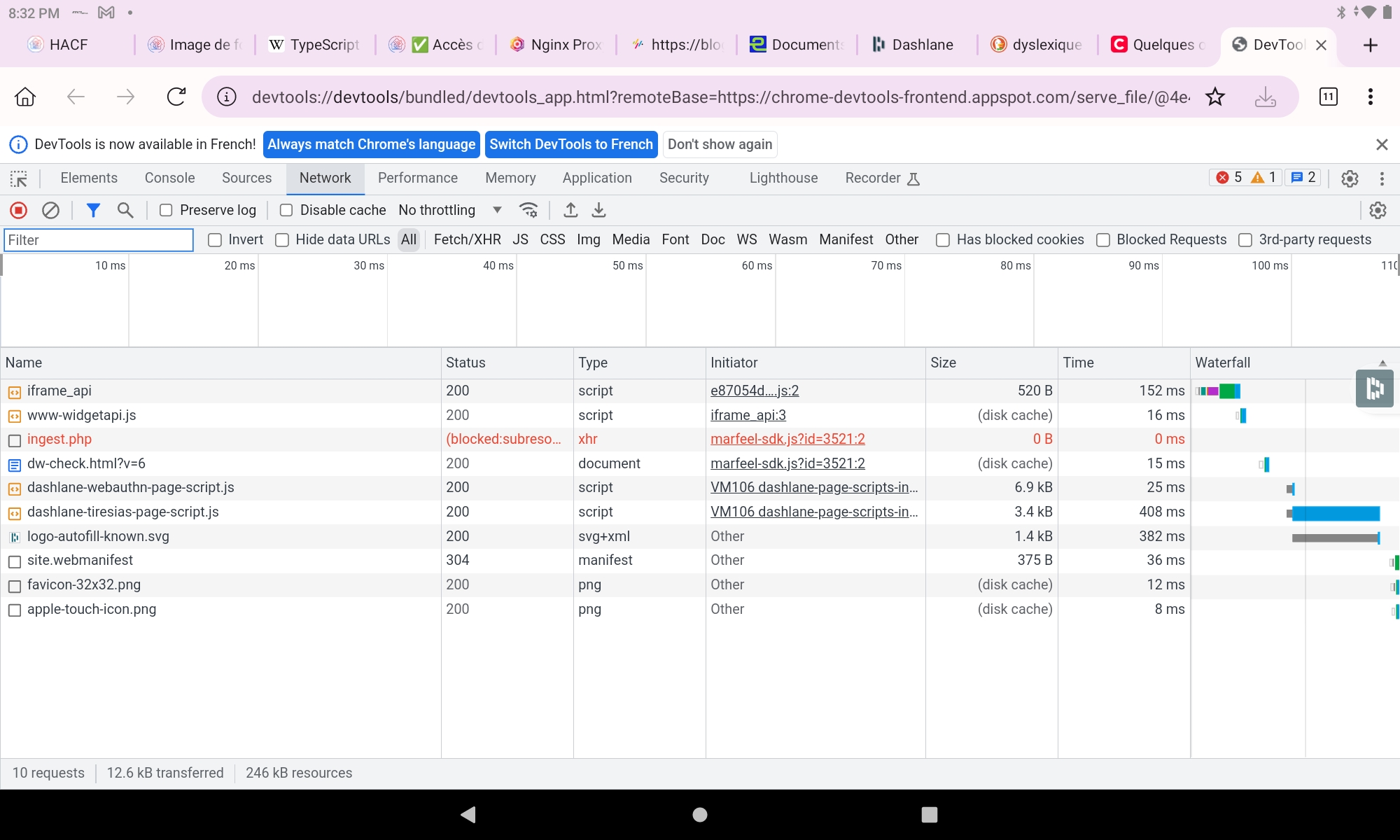
Task: Open DevTools three-dot menu
Action: click(x=1382, y=178)
